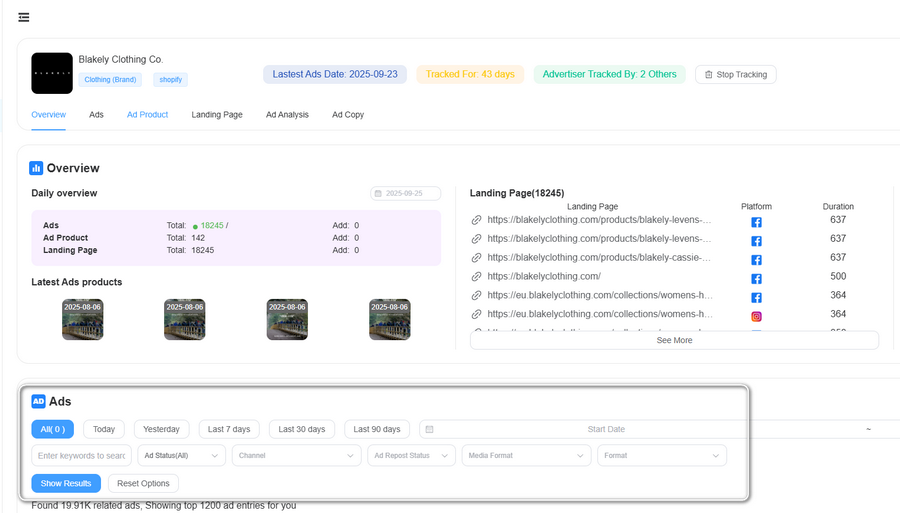Screen dimensions: 900x513
Task: Click link icon beside blakely-cassie landing page
Action: pos(476,258)
